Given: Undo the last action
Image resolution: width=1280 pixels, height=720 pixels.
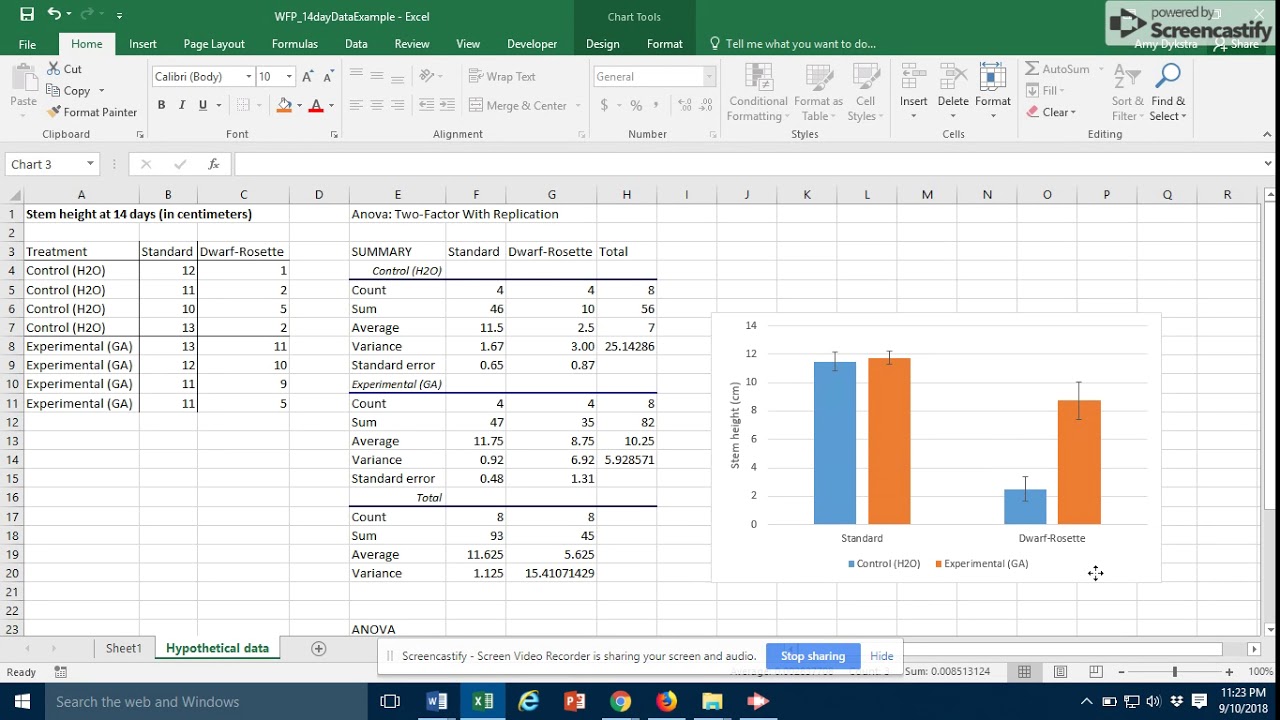Looking at the screenshot, I should 54,15.
